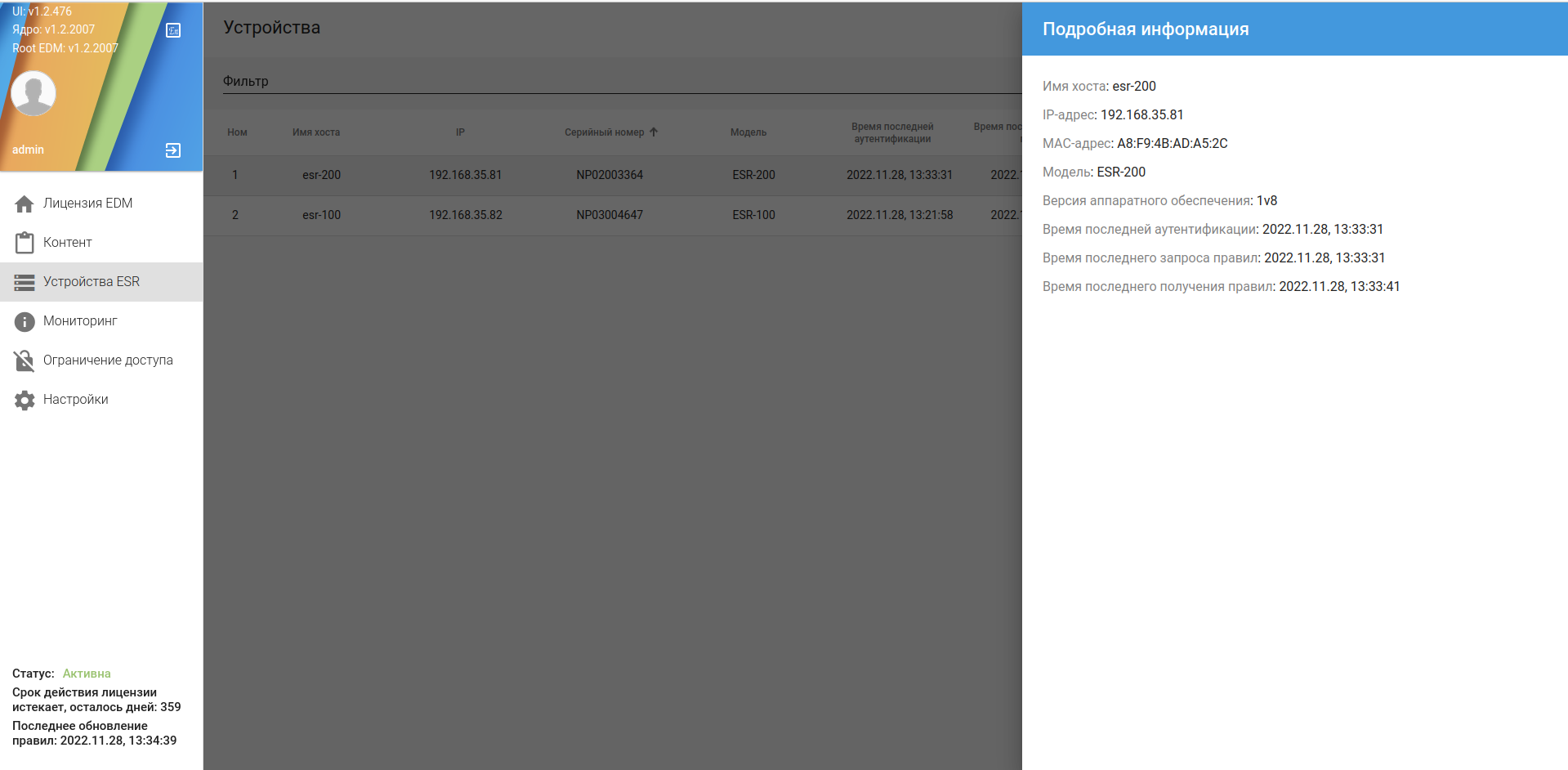This screenshot has width=1568, height=770.
Task: Select the esr-100 hostname cell
Action: click(x=321, y=215)
